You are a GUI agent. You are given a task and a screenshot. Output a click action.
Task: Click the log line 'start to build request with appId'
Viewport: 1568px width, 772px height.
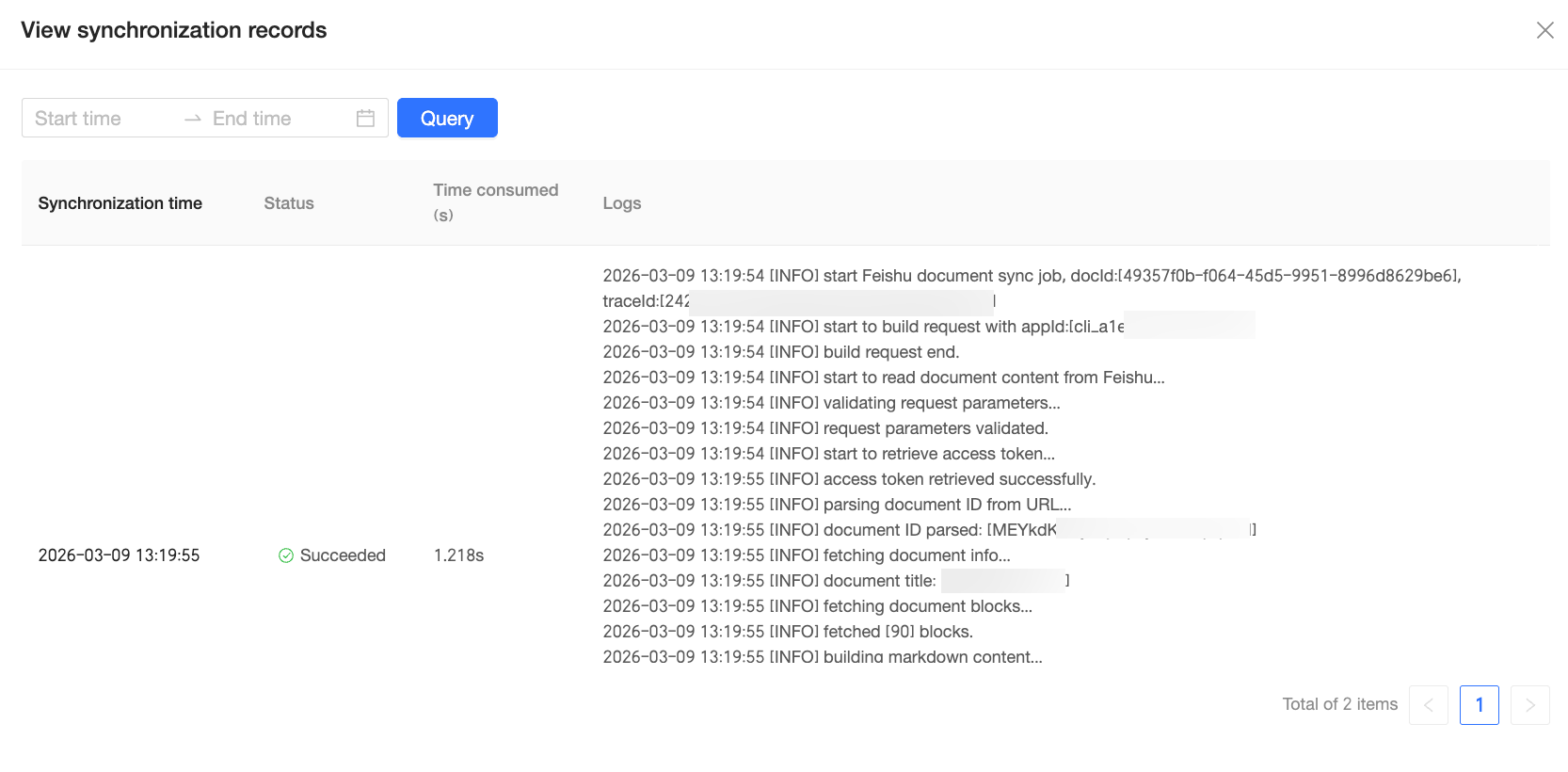point(928,327)
